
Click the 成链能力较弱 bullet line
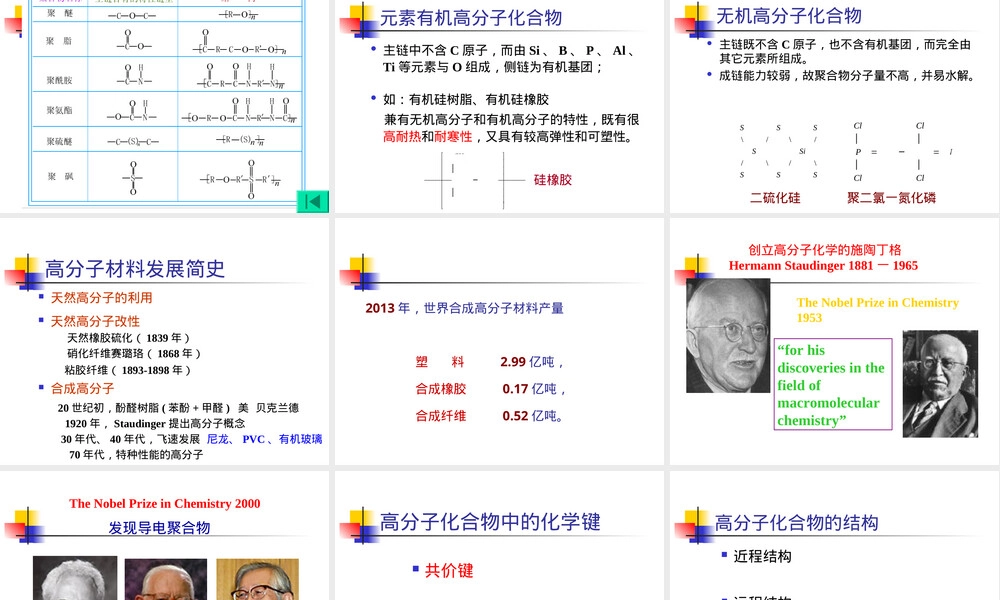(x=847, y=76)
